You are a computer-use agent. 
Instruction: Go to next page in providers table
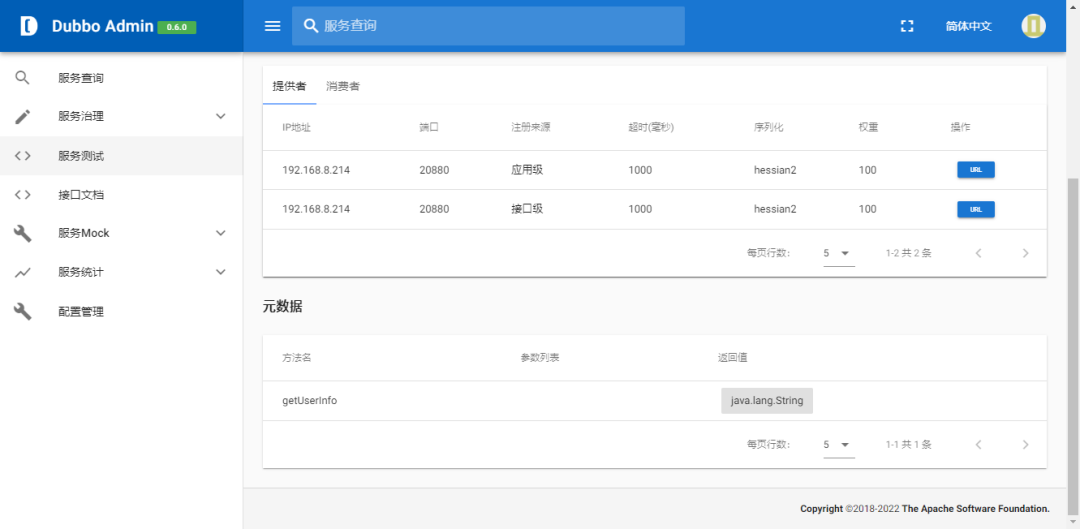pyautogui.click(x=1026, y=253)
